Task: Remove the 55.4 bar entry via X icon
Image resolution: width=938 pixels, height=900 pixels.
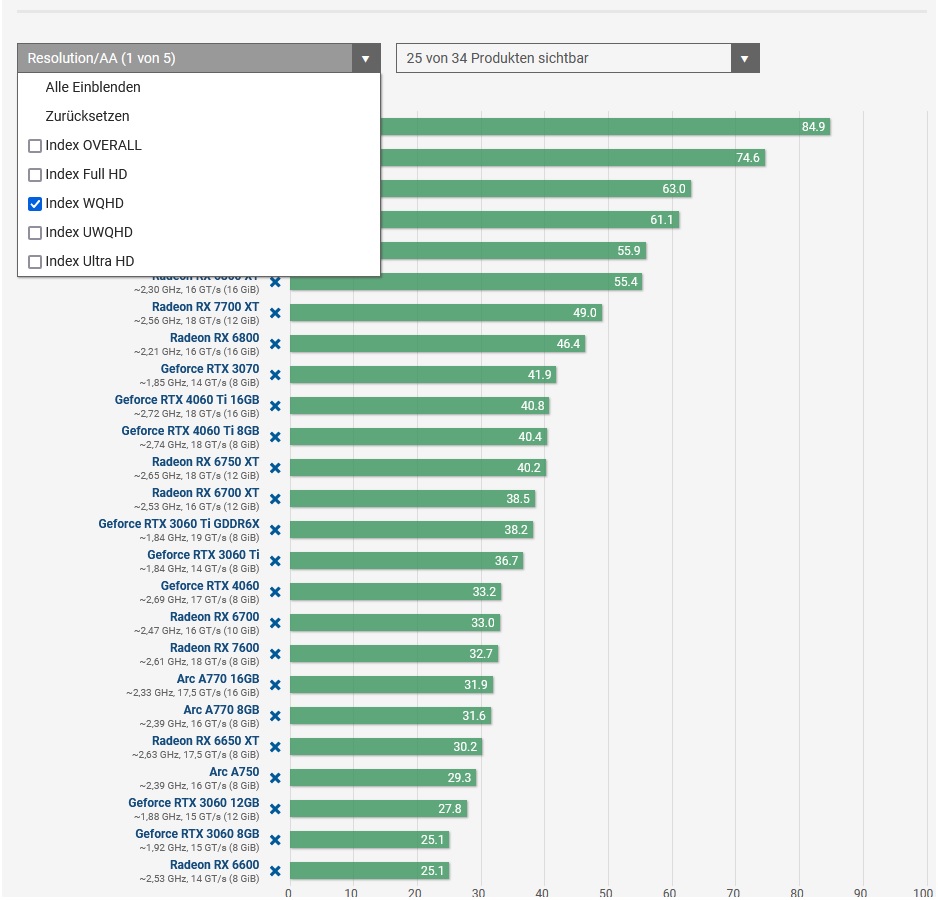Action: click(275, 282)
